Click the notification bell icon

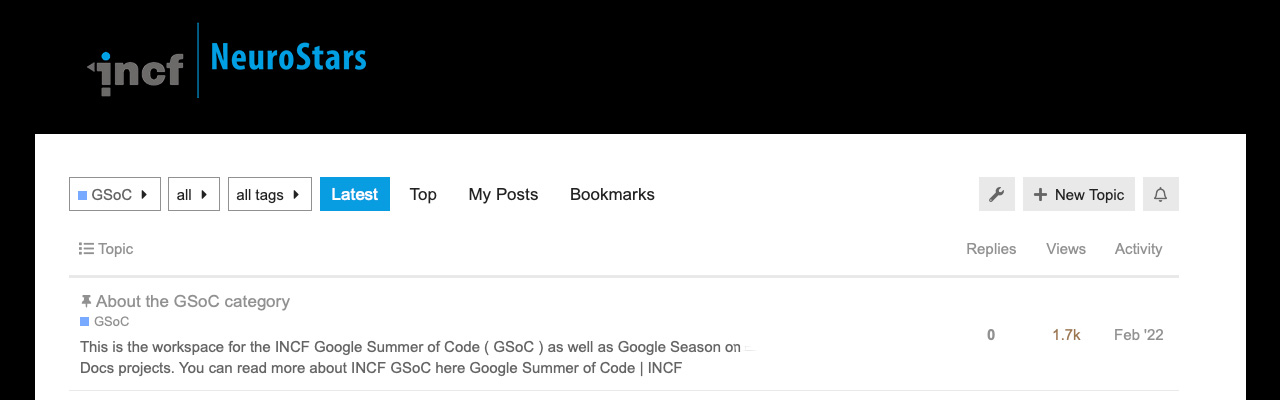tap(1160, 195)
